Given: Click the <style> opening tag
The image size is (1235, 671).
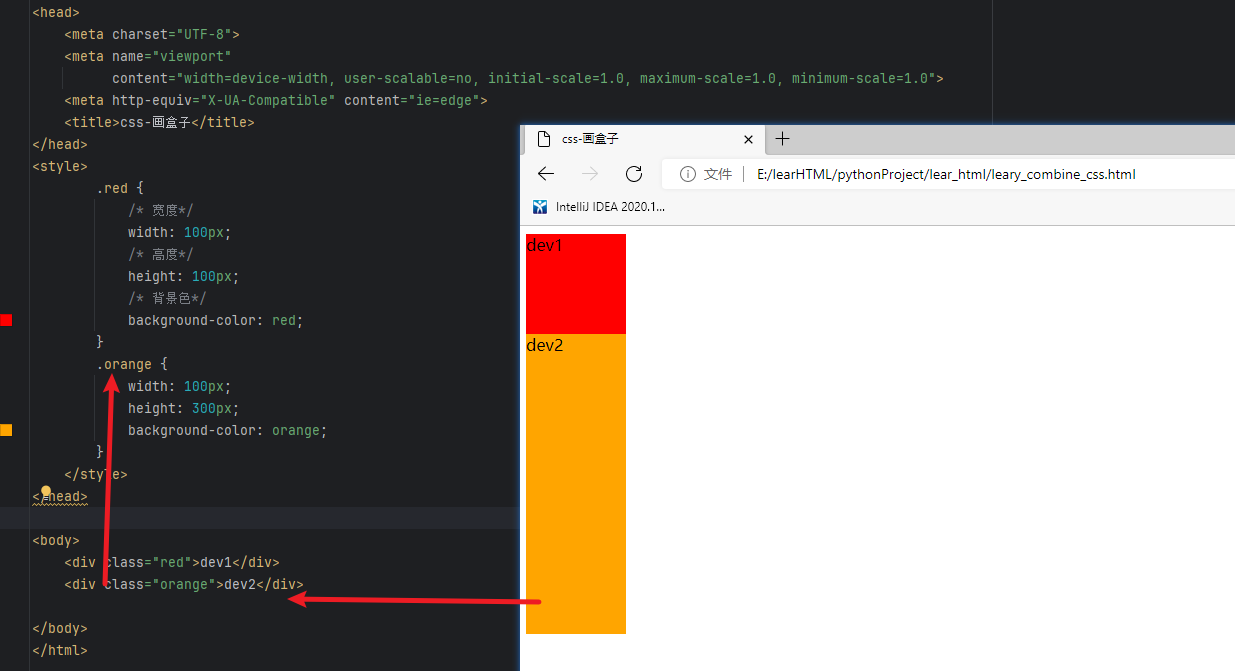Looking at the screenshot, I should pyautogui.click(x=60, y=166).
